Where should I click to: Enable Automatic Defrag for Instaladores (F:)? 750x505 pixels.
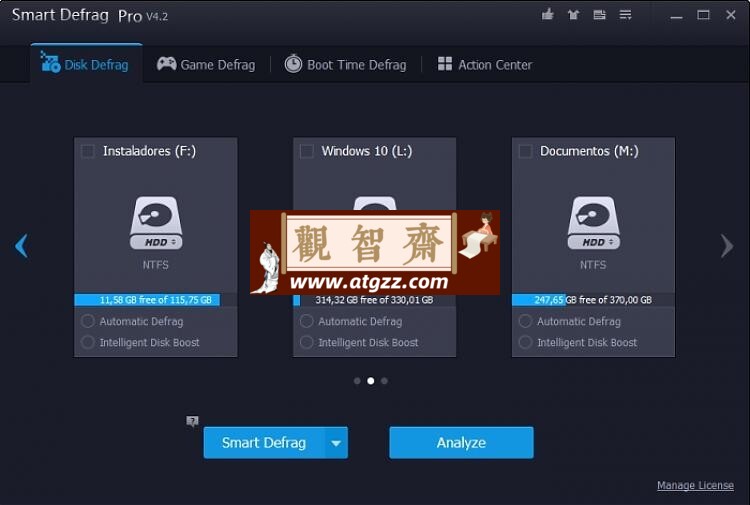pyautogui.click(x=88, y=321)
